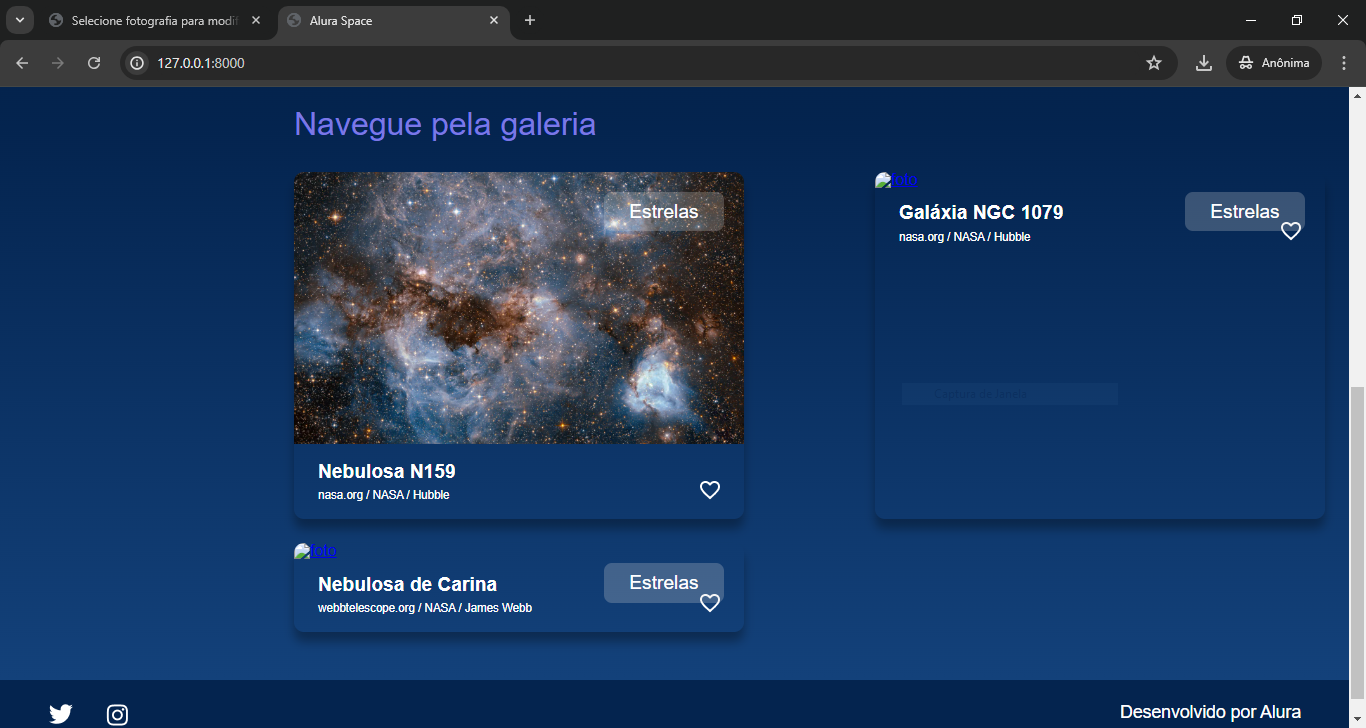Click the Estrelas tag on Galáxia NGC 1079

(1245, 211)
